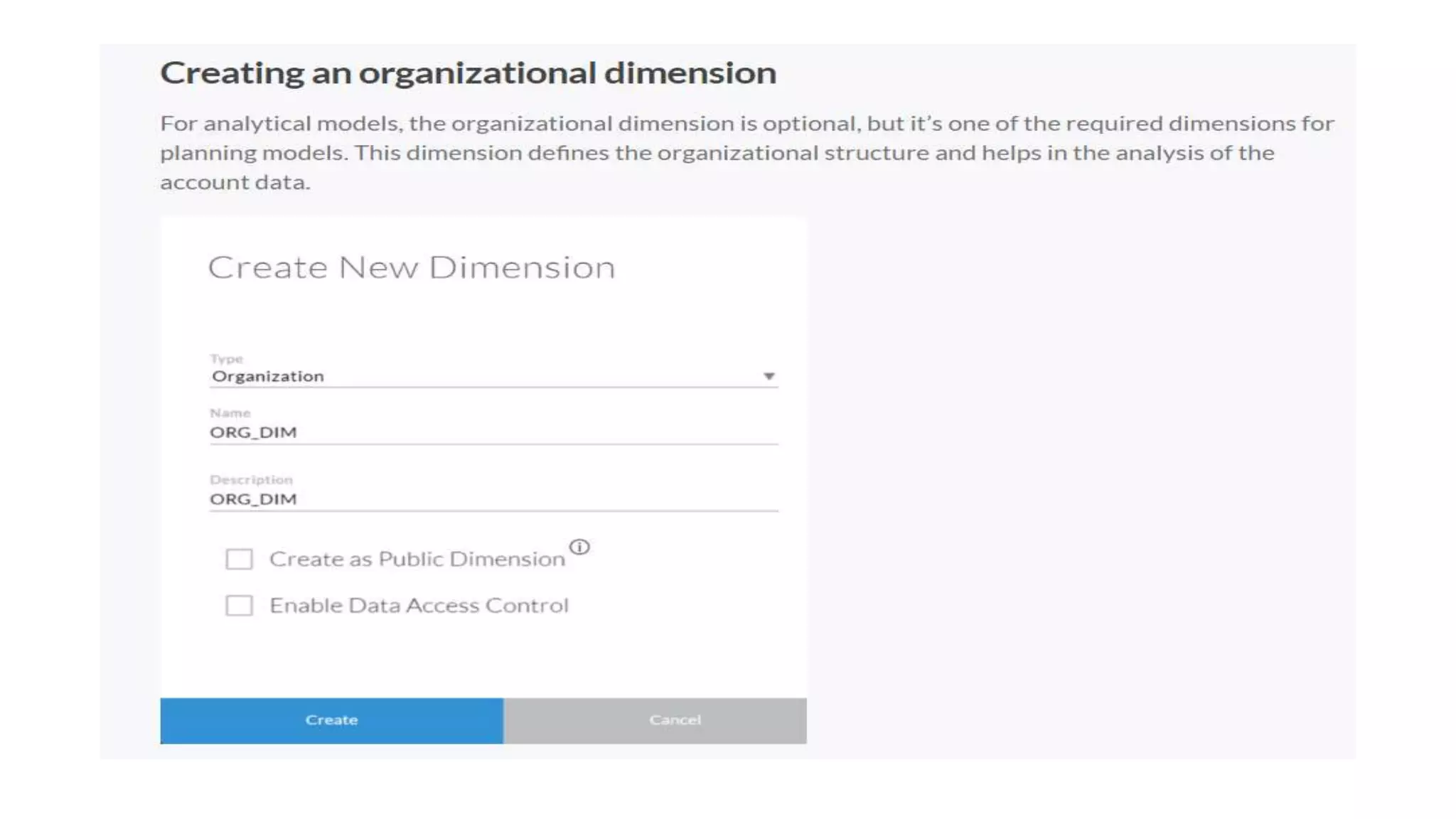Click the 'Create as Public Dimension' label text
Image resolution: width=1456 pixels, height=819 pixels.
(x=417, y=559)
